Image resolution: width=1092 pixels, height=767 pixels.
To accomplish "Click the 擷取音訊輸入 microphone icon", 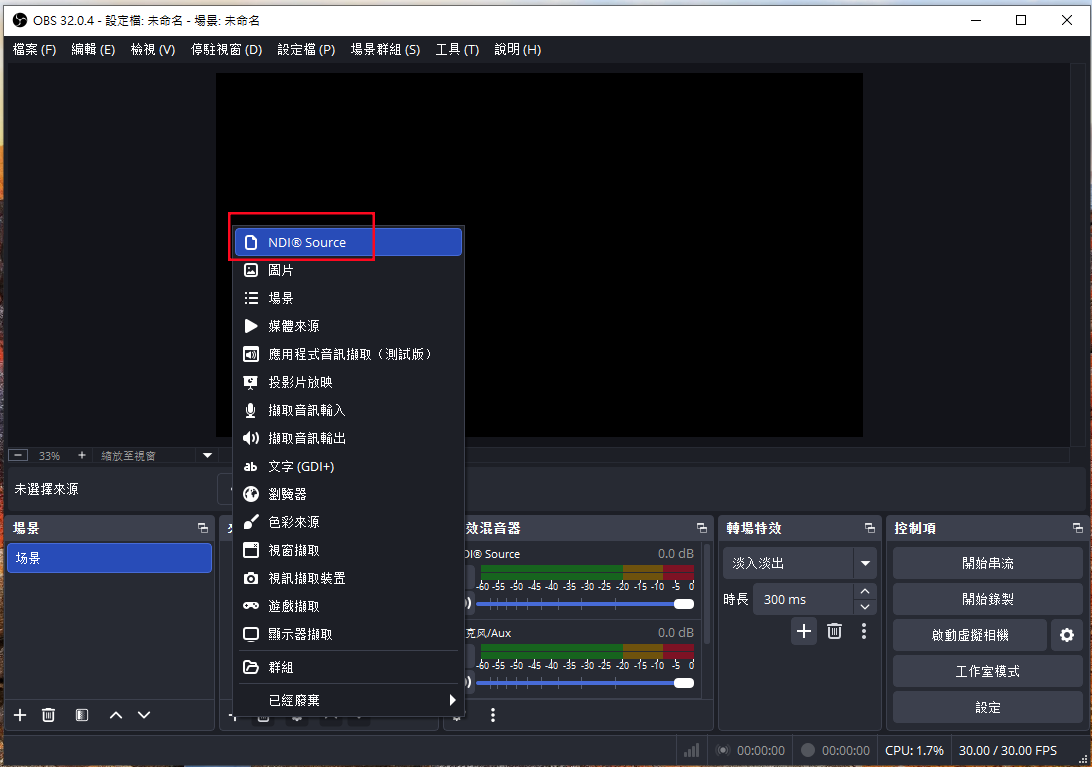I will [x=251, y=410].
